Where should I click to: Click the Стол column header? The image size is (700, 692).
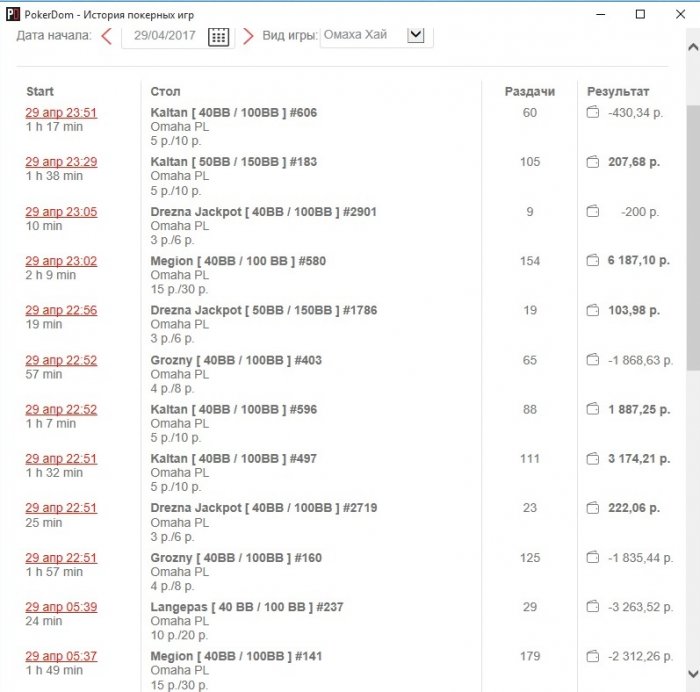point(165,92)
